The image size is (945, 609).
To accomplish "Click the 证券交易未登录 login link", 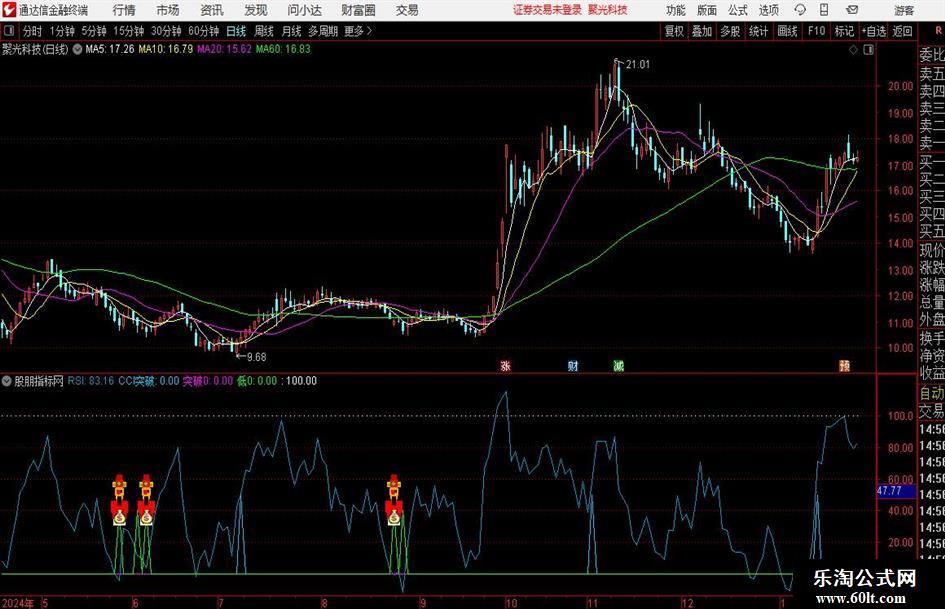I will (547, 10).
